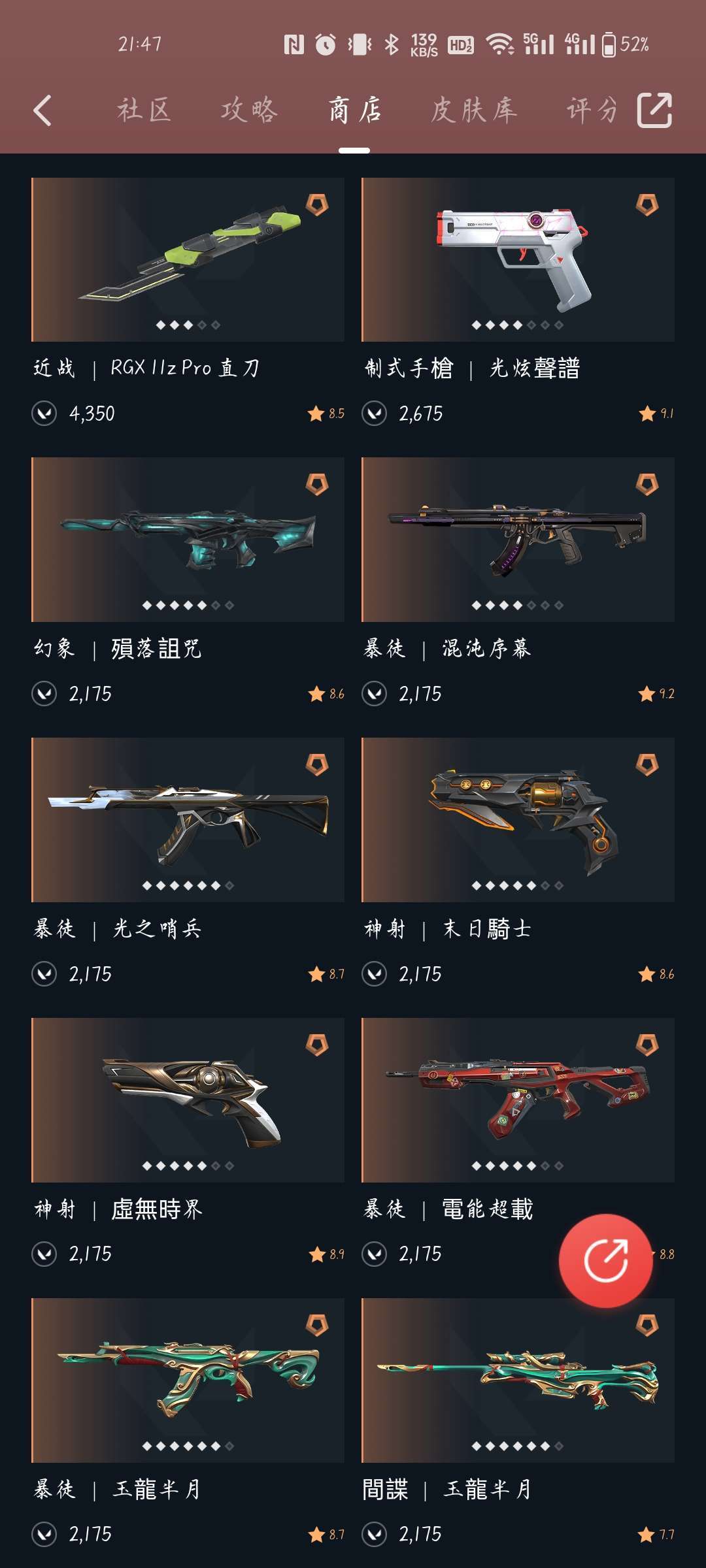Tap the tier badge on the 光炫聲譜 pistol card
Viewport: 706px width, 1568px height.
[647, 204]
